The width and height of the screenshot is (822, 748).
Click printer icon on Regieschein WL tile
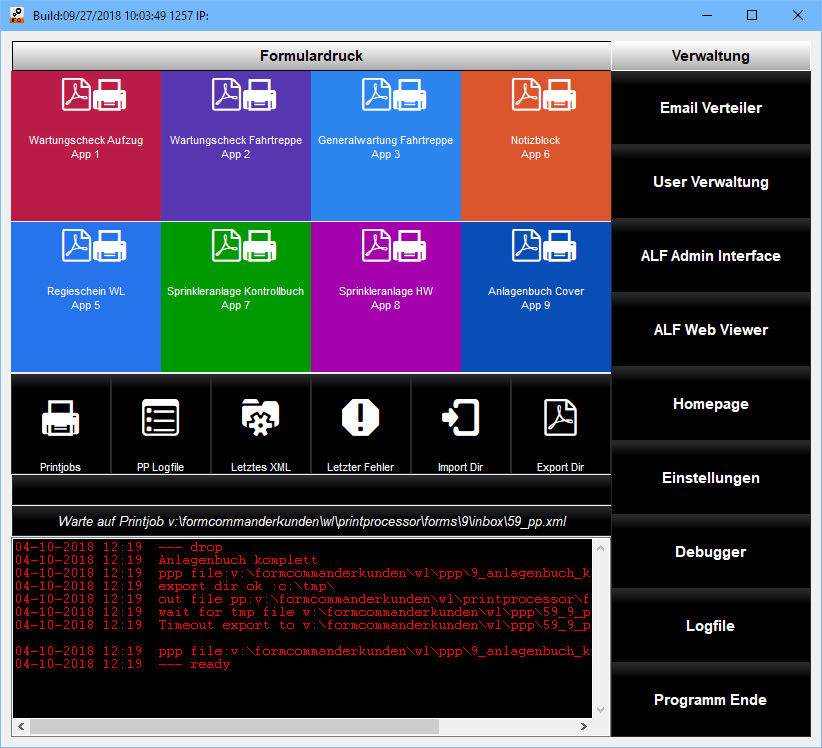(109, 245)
